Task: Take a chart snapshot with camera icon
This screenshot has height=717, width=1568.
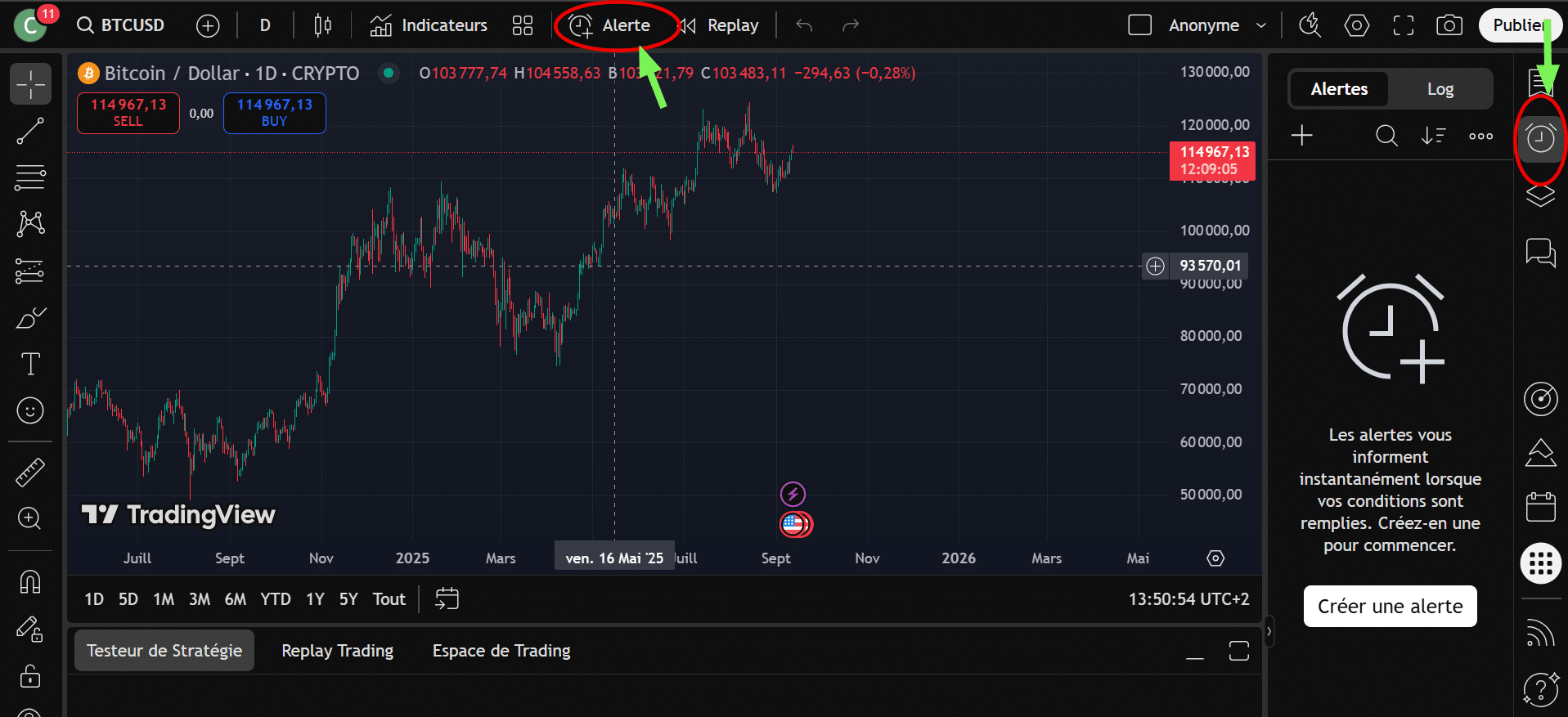Action: 1449,25
